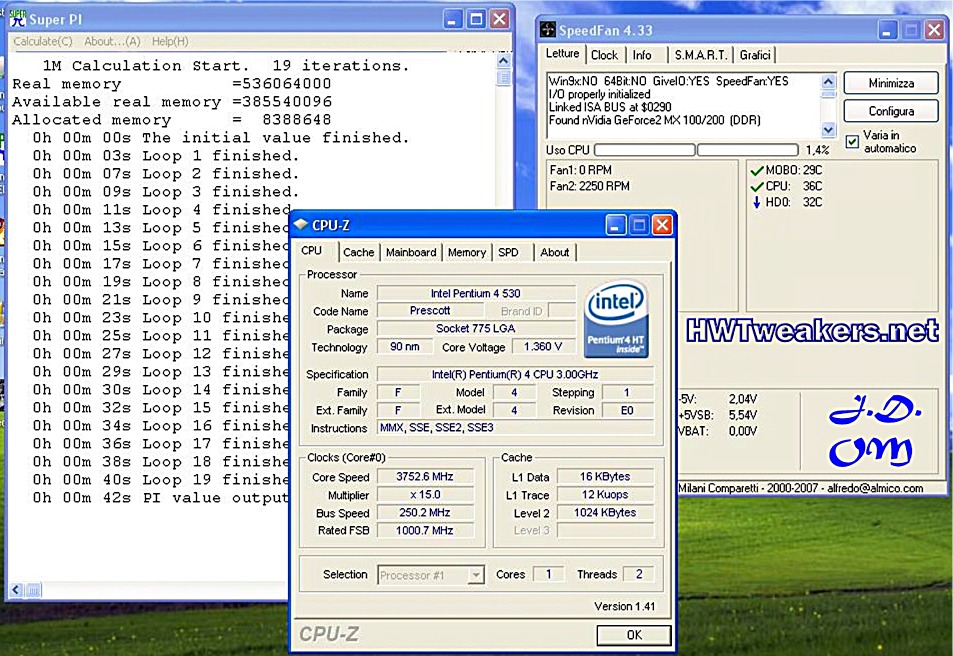Viewport: 953px width, 656px height.
Task: Click the Super PI title bar icon
Action: [18, 19]
